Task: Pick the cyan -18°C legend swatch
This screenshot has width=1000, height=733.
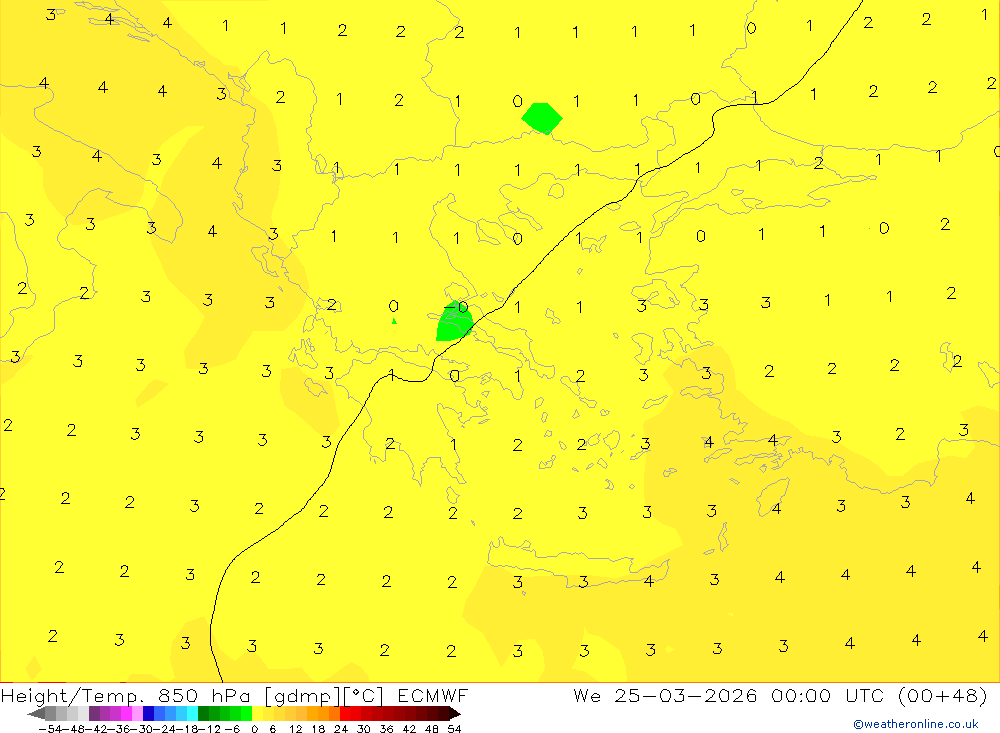Action: tap(192, 714)
